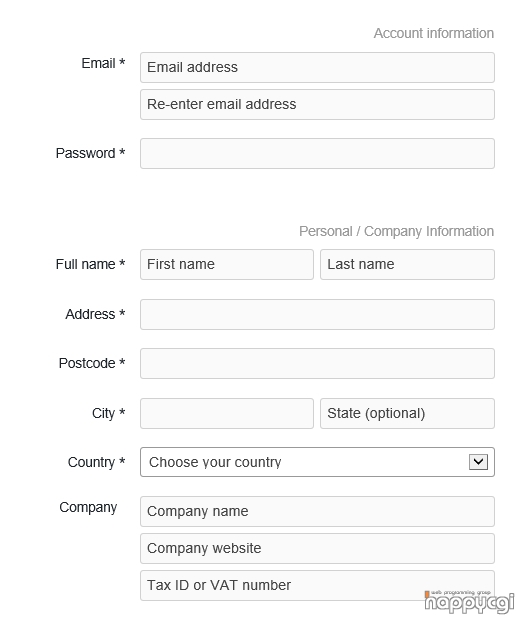Image resolution: width=525 pixels, height=623 pixels.
Task: Click the Full name label
Action: point(91,264)
